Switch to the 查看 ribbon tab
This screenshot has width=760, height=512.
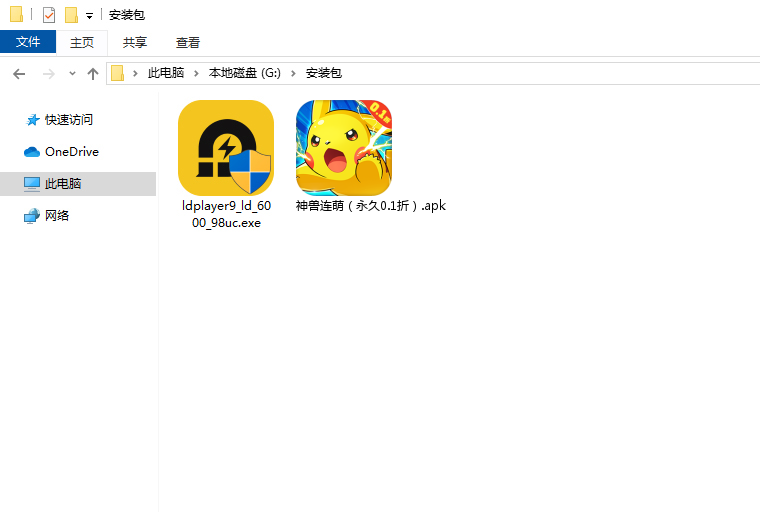click(x=188, y=42)
